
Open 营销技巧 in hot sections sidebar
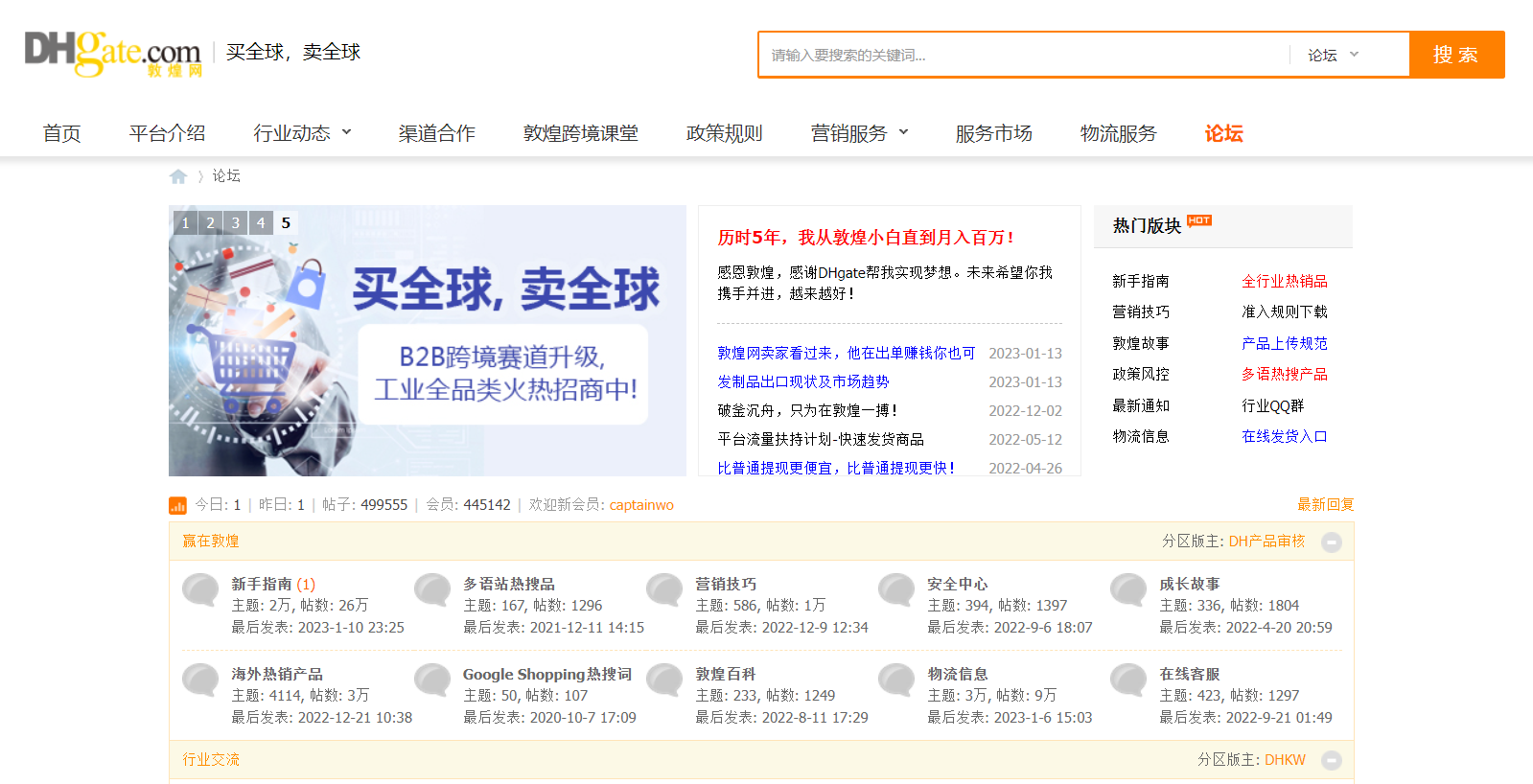click(1140, 311)
